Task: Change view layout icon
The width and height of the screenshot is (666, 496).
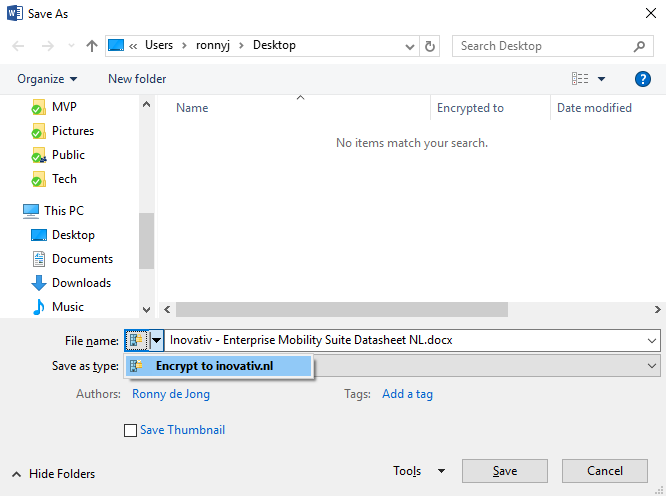Action: (580, 79)
